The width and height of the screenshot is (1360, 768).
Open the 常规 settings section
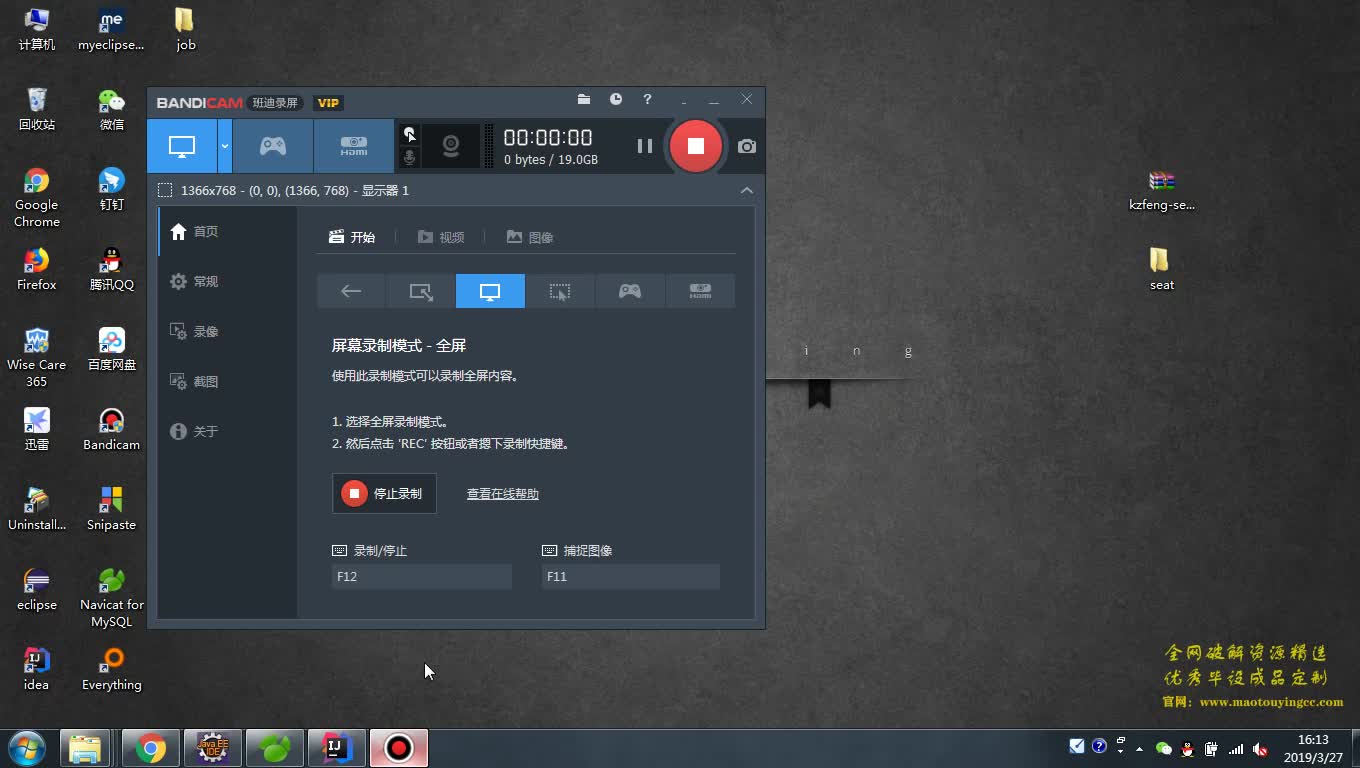(x=227, y=281)
